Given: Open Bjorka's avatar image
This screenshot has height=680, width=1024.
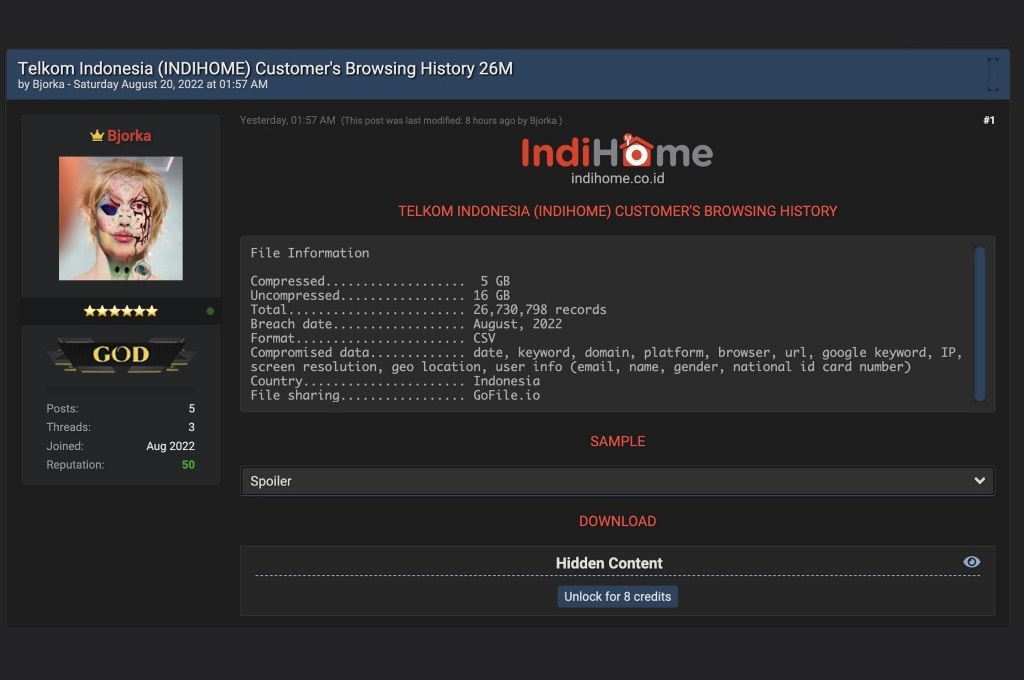Looking at the screenshot, I should click(x=120, y=218).
